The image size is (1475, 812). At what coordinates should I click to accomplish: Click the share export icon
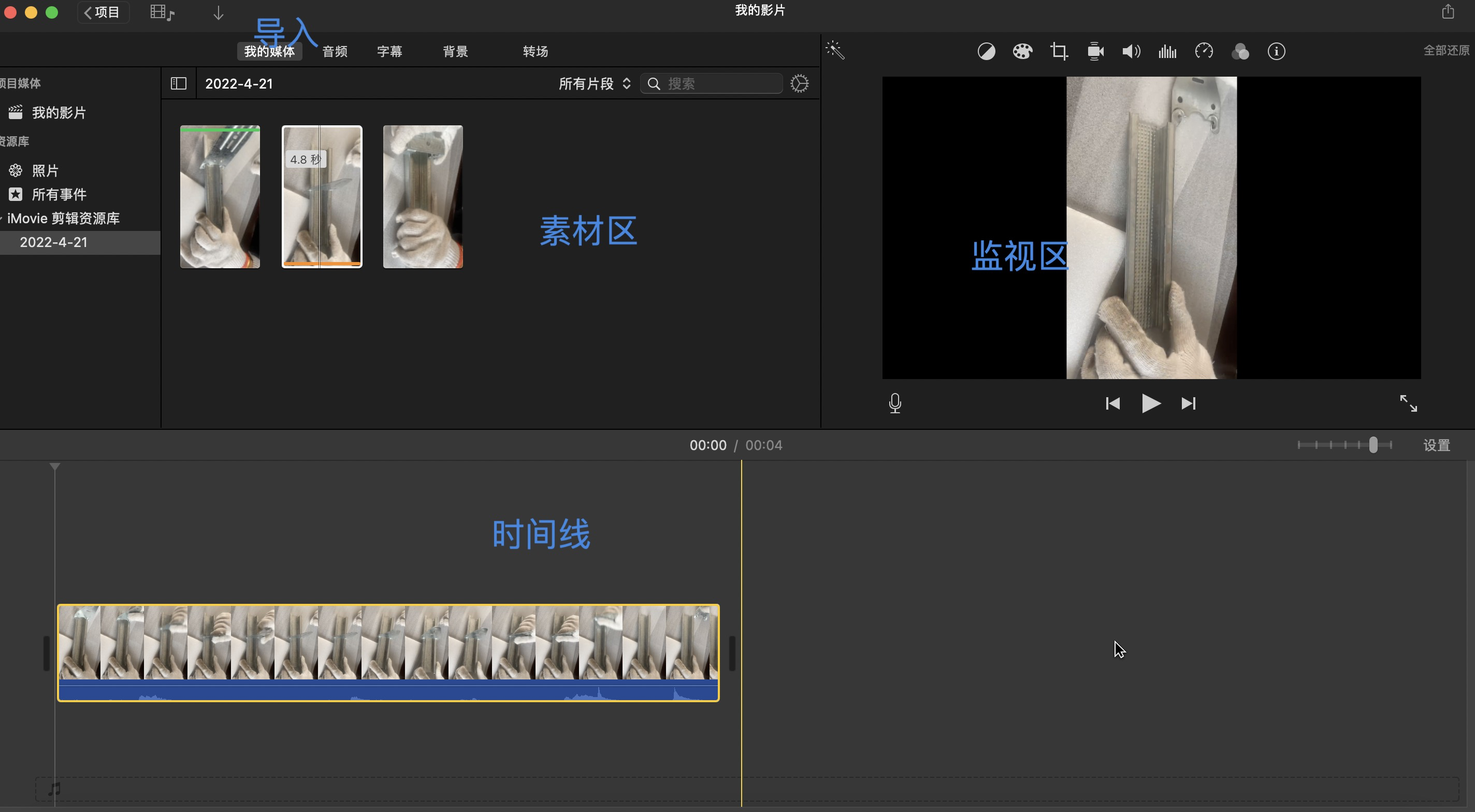coord(1448,11)
